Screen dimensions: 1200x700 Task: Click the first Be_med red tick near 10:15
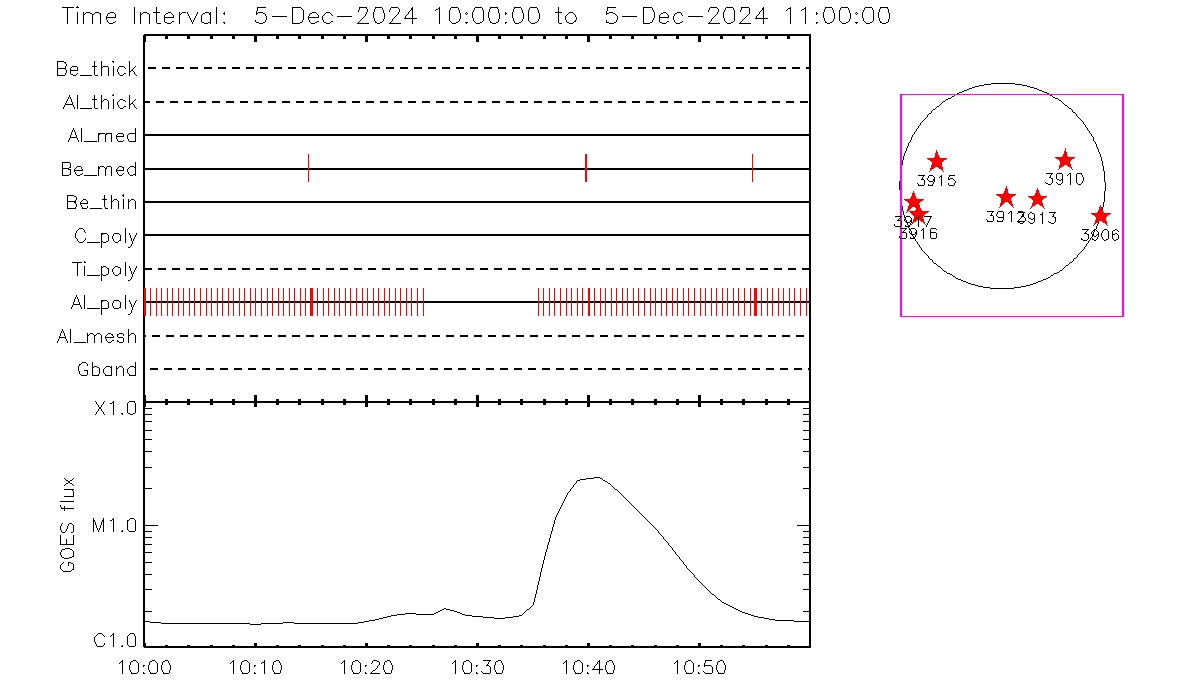pos(309,168)
